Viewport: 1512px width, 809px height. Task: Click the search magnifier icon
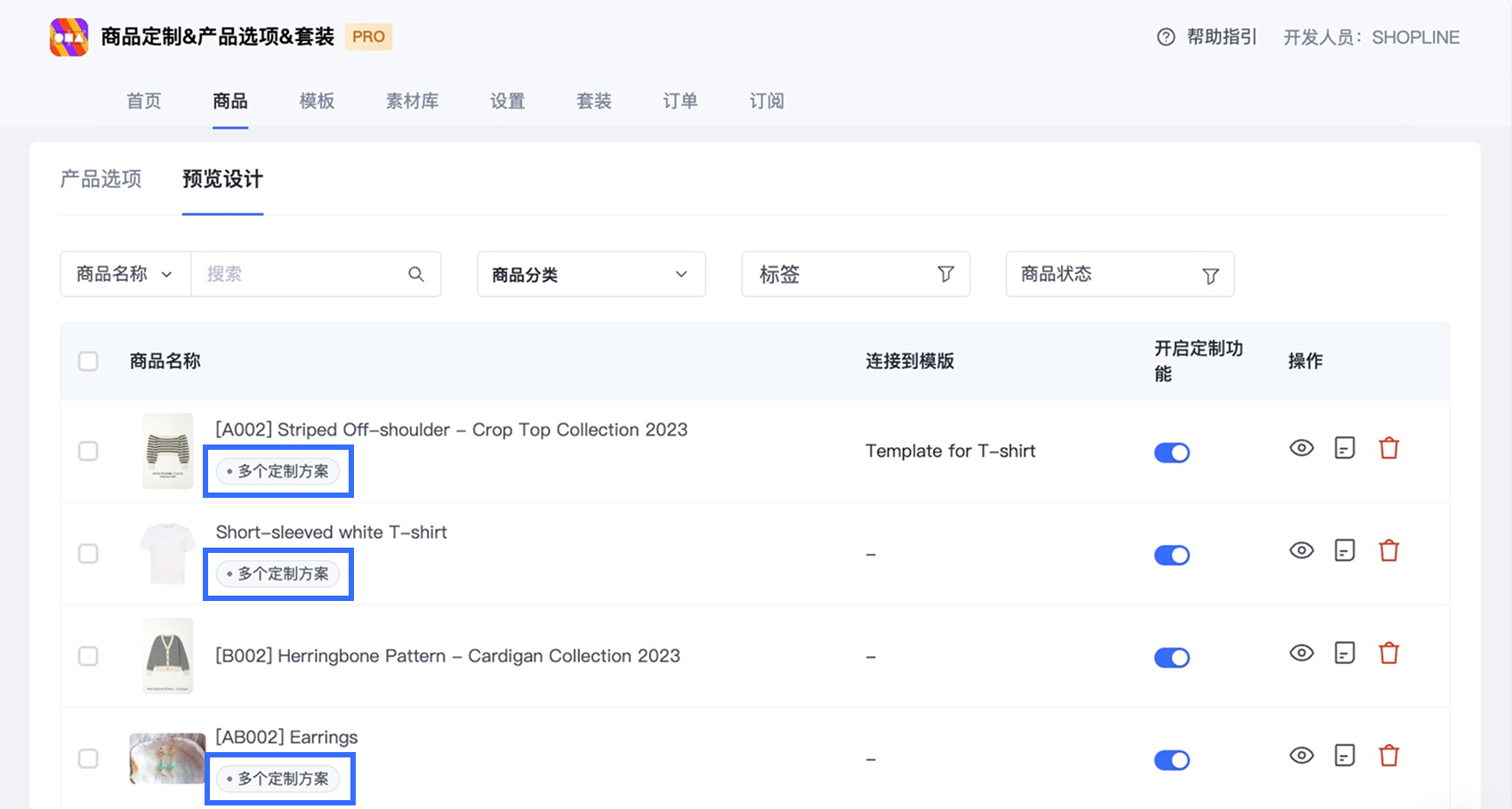416,274
